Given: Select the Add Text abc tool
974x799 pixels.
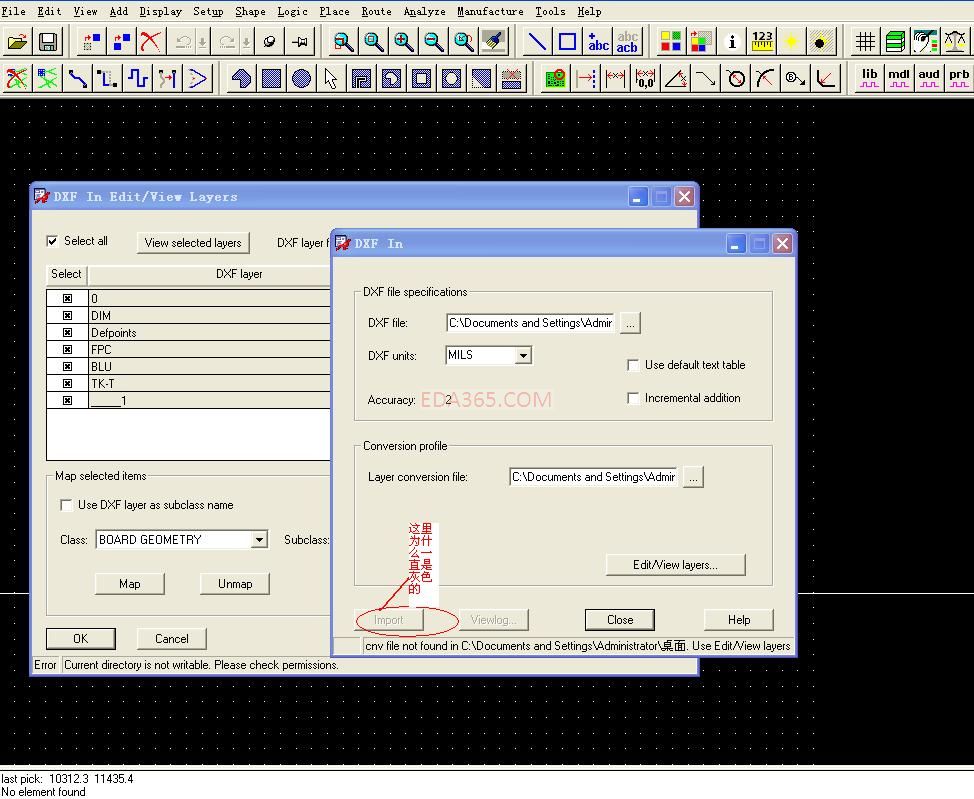Looking at the screenshot, I should click(598, 42).
